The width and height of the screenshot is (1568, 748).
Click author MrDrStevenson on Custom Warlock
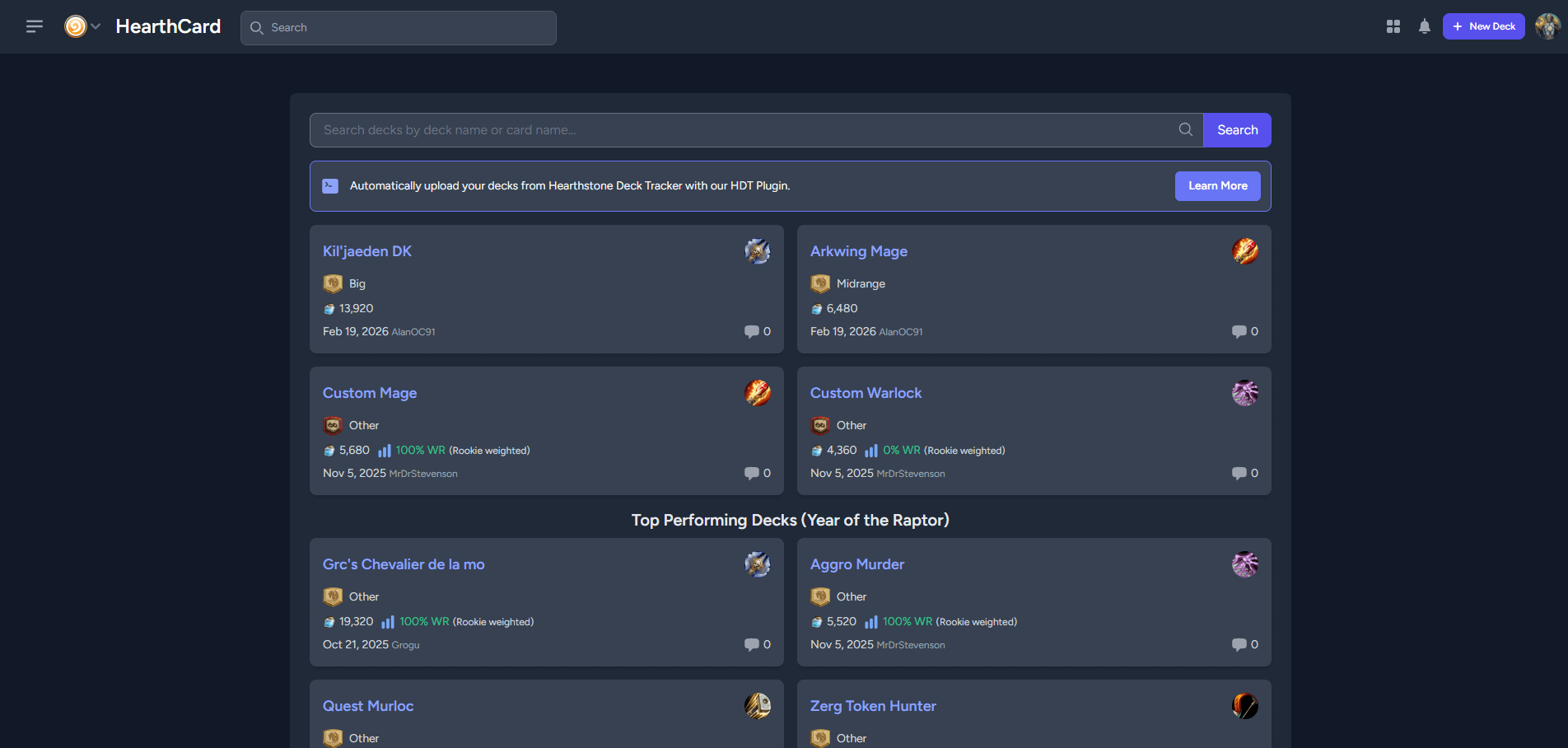(x=911, y=474)
